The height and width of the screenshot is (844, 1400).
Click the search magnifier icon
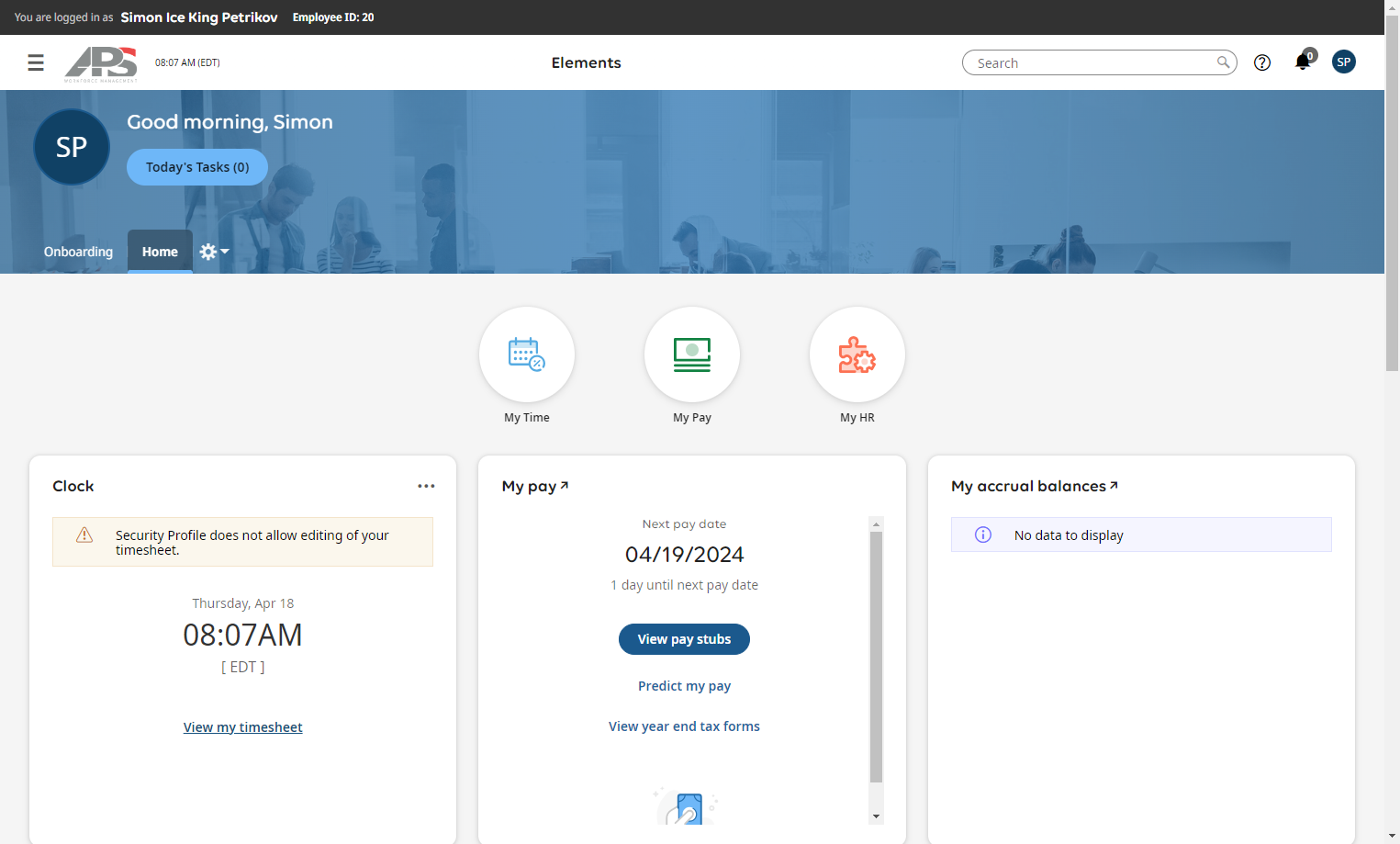(x=1223, y=62)
